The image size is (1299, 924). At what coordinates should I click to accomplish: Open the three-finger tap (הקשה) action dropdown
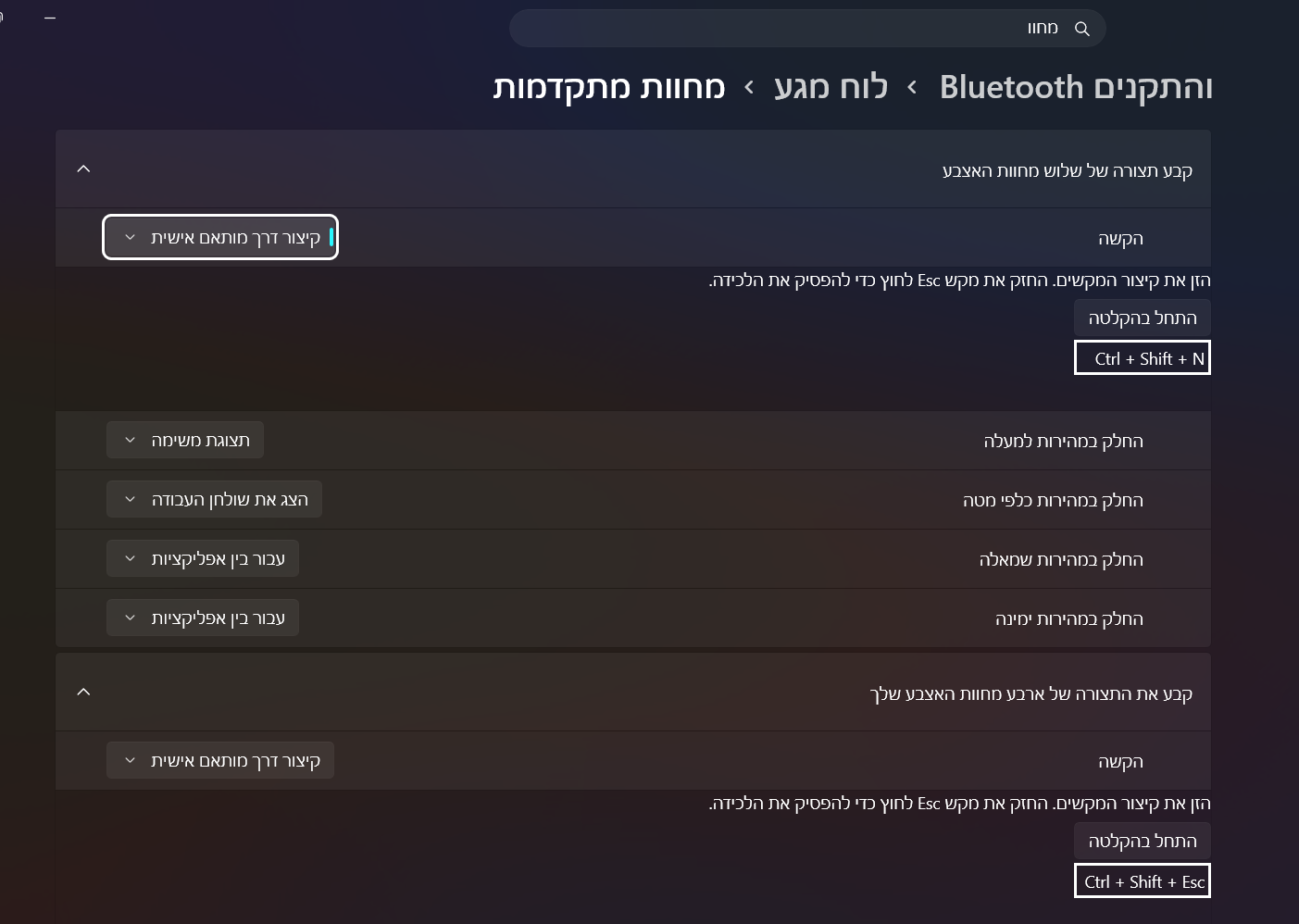[220, 238]
